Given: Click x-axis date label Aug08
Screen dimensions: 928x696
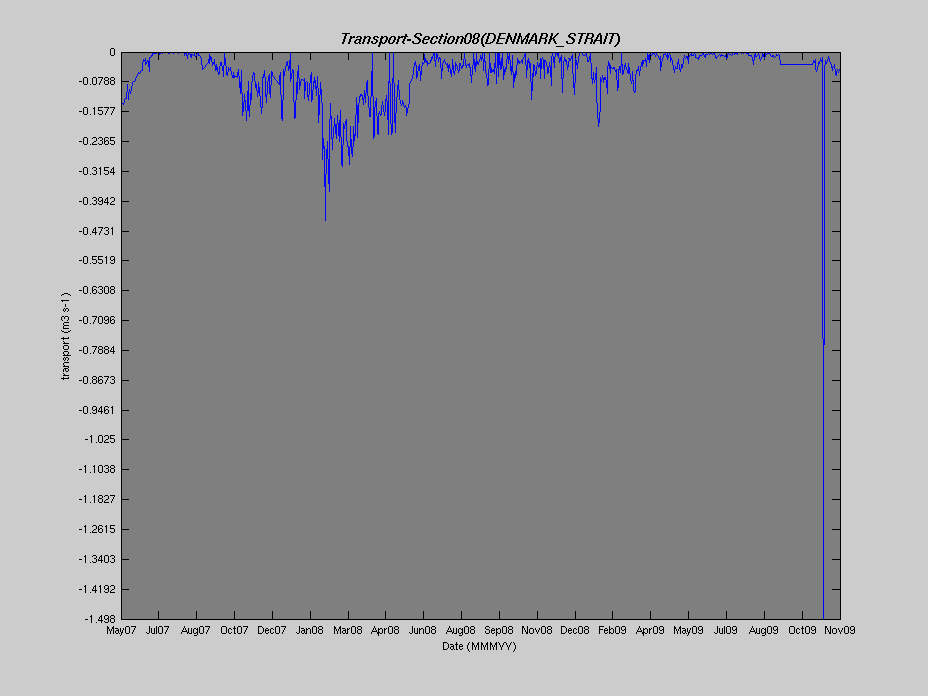Looking at the screenshot, I should click(x=461, y=630).
